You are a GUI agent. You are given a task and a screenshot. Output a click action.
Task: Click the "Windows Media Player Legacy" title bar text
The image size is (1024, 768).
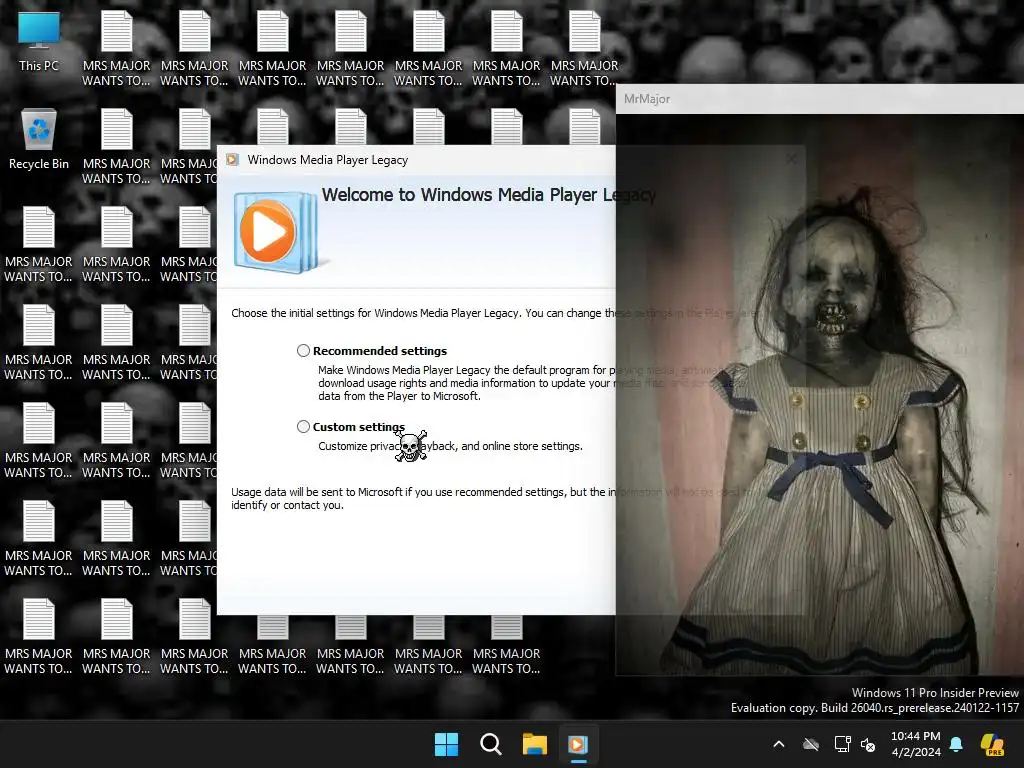tap(328, 160)
